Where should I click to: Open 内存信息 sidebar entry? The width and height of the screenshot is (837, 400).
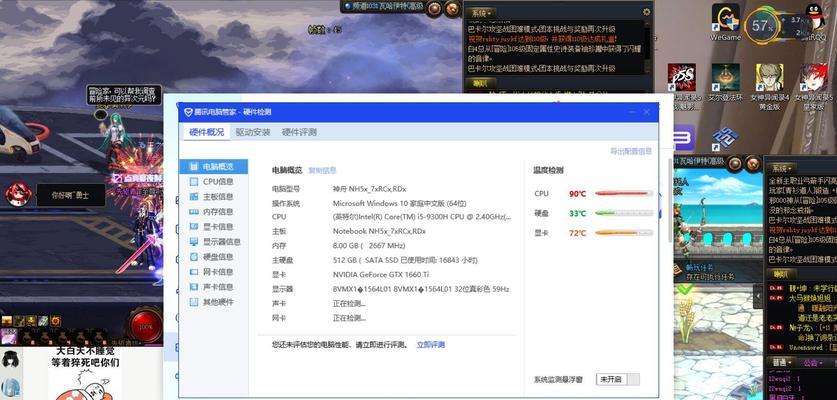point(214,211)
